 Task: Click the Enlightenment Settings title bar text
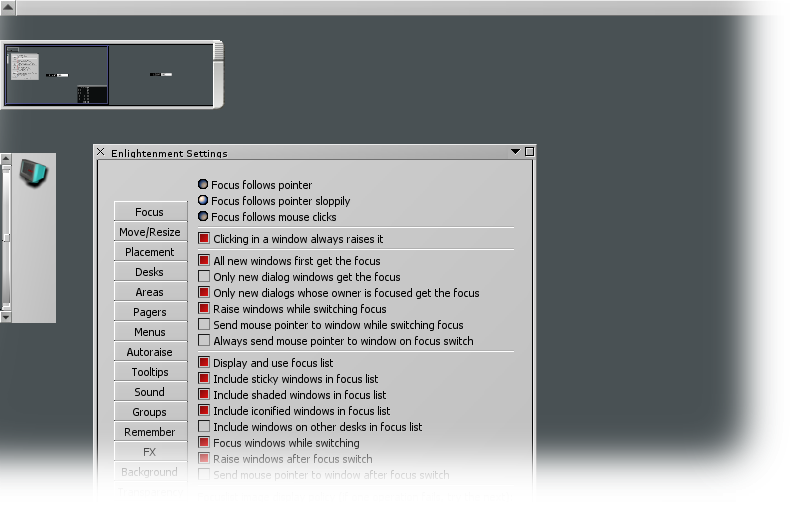point(169,154)
